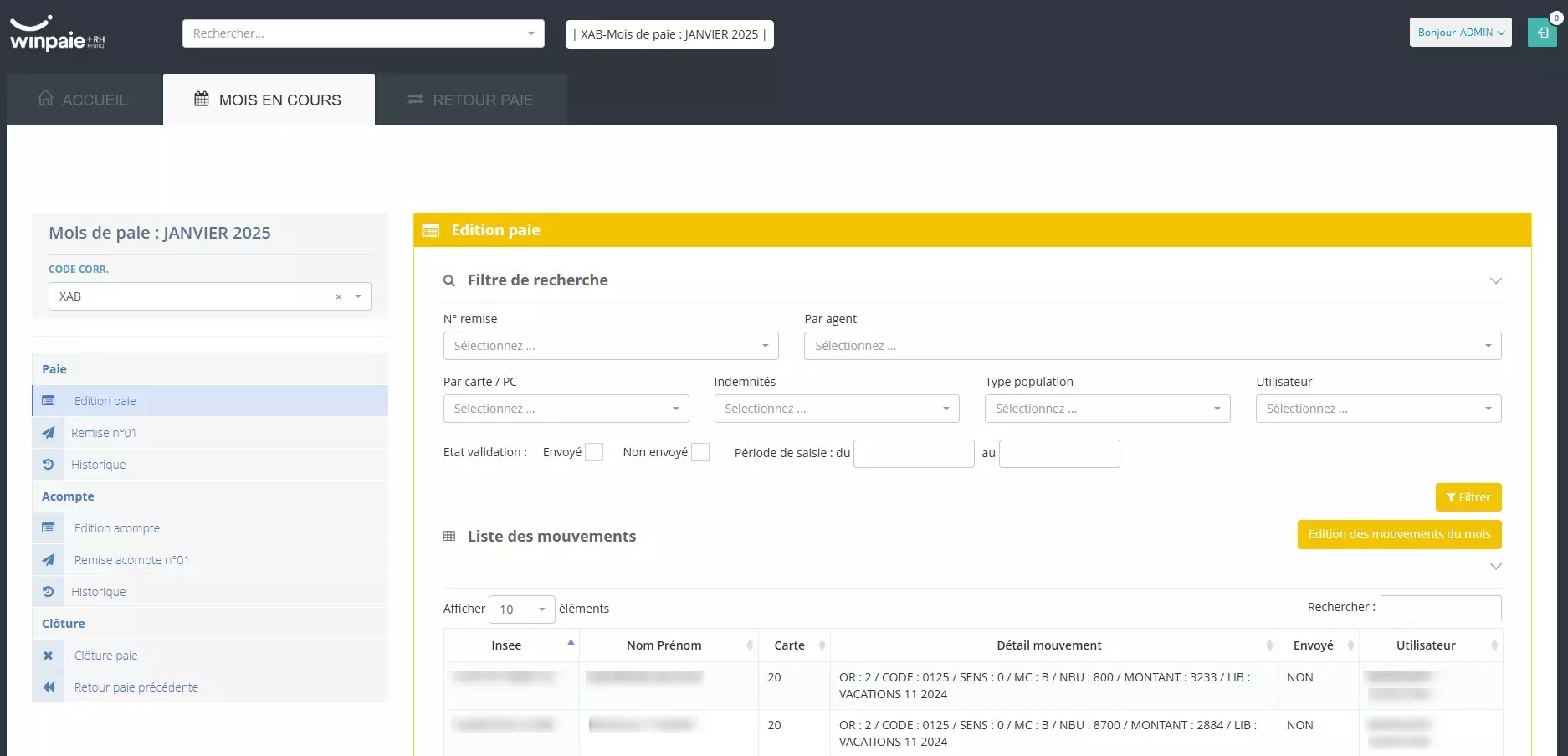Viewport: 1568px width, 756px height.
Task: Click the Edition acompte card icon
Action: click(x=49, y=528)
